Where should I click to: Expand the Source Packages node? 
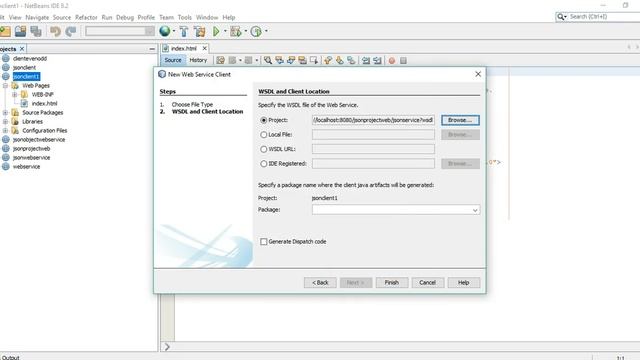click(x=5, y=113)
